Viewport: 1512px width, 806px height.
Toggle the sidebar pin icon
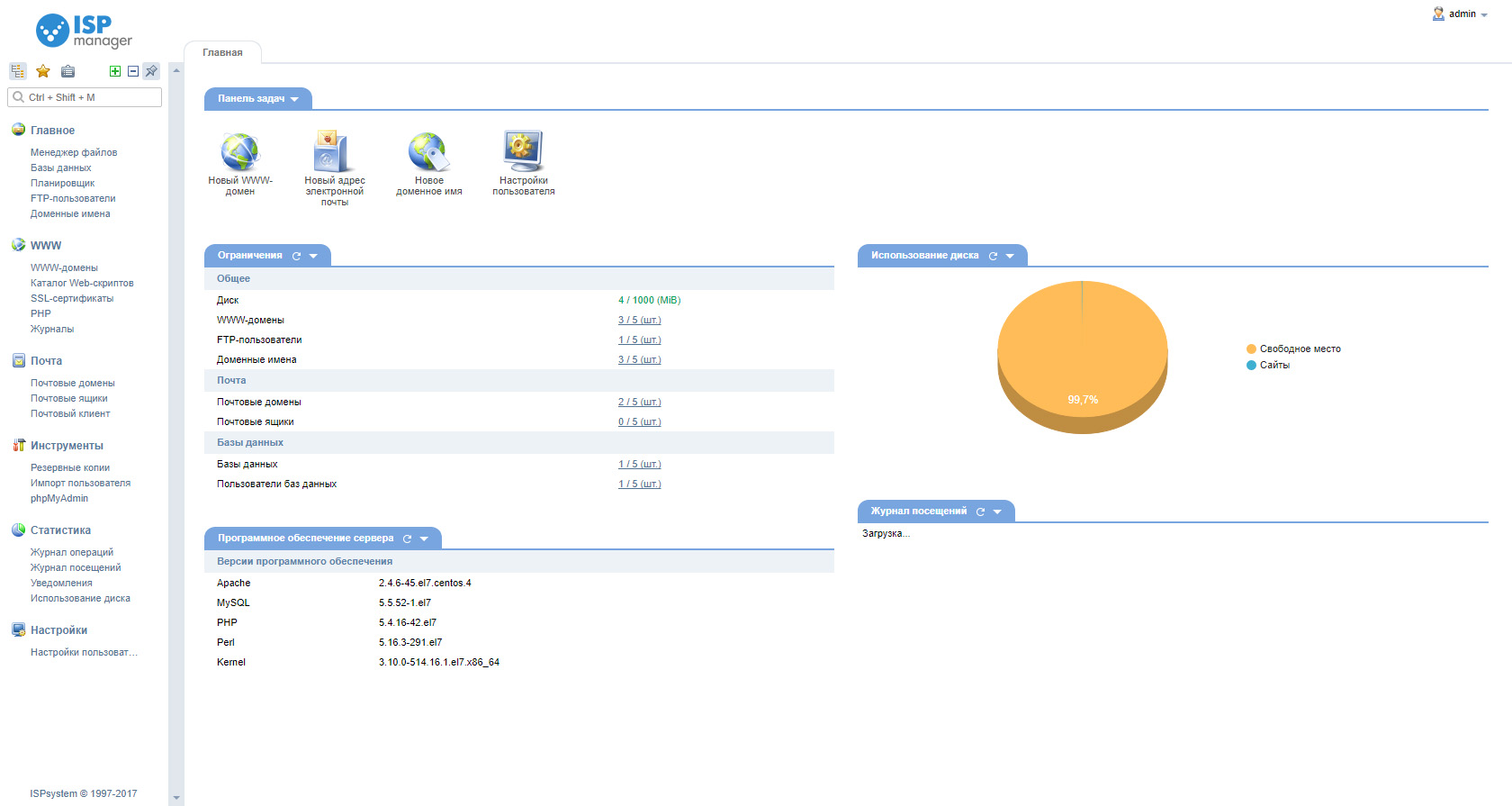point(151,71)
